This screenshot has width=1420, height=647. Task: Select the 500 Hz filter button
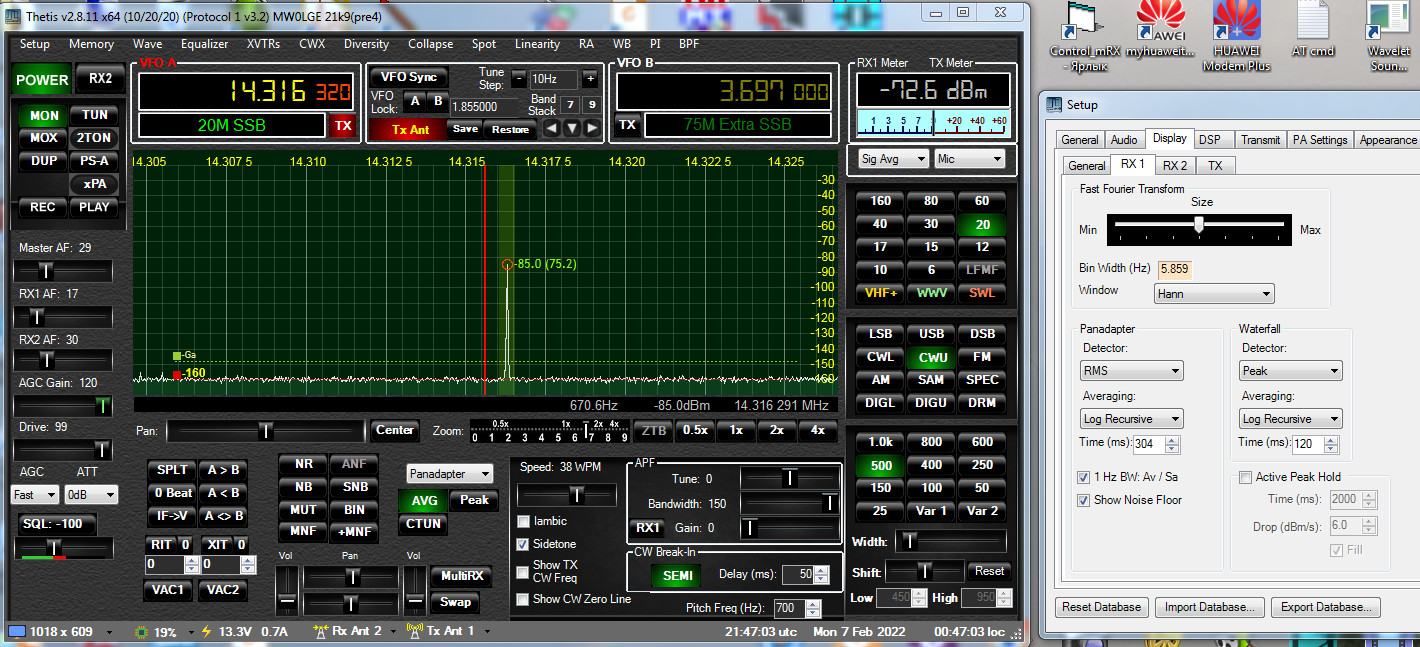point(880,465)
